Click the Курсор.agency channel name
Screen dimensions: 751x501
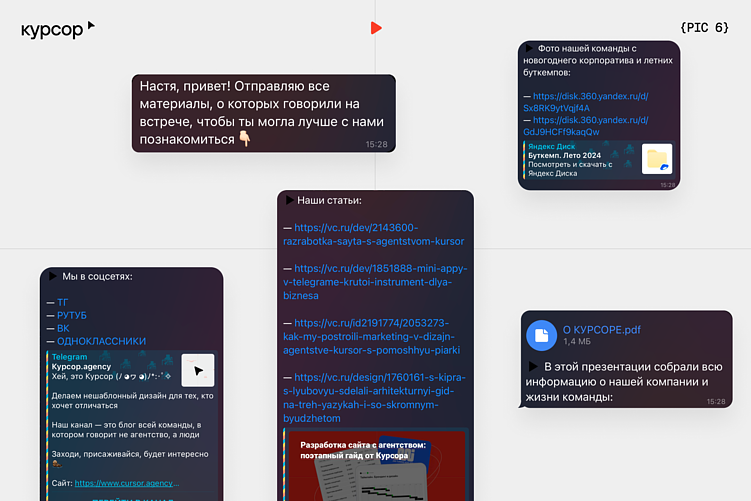pos(81,366)
